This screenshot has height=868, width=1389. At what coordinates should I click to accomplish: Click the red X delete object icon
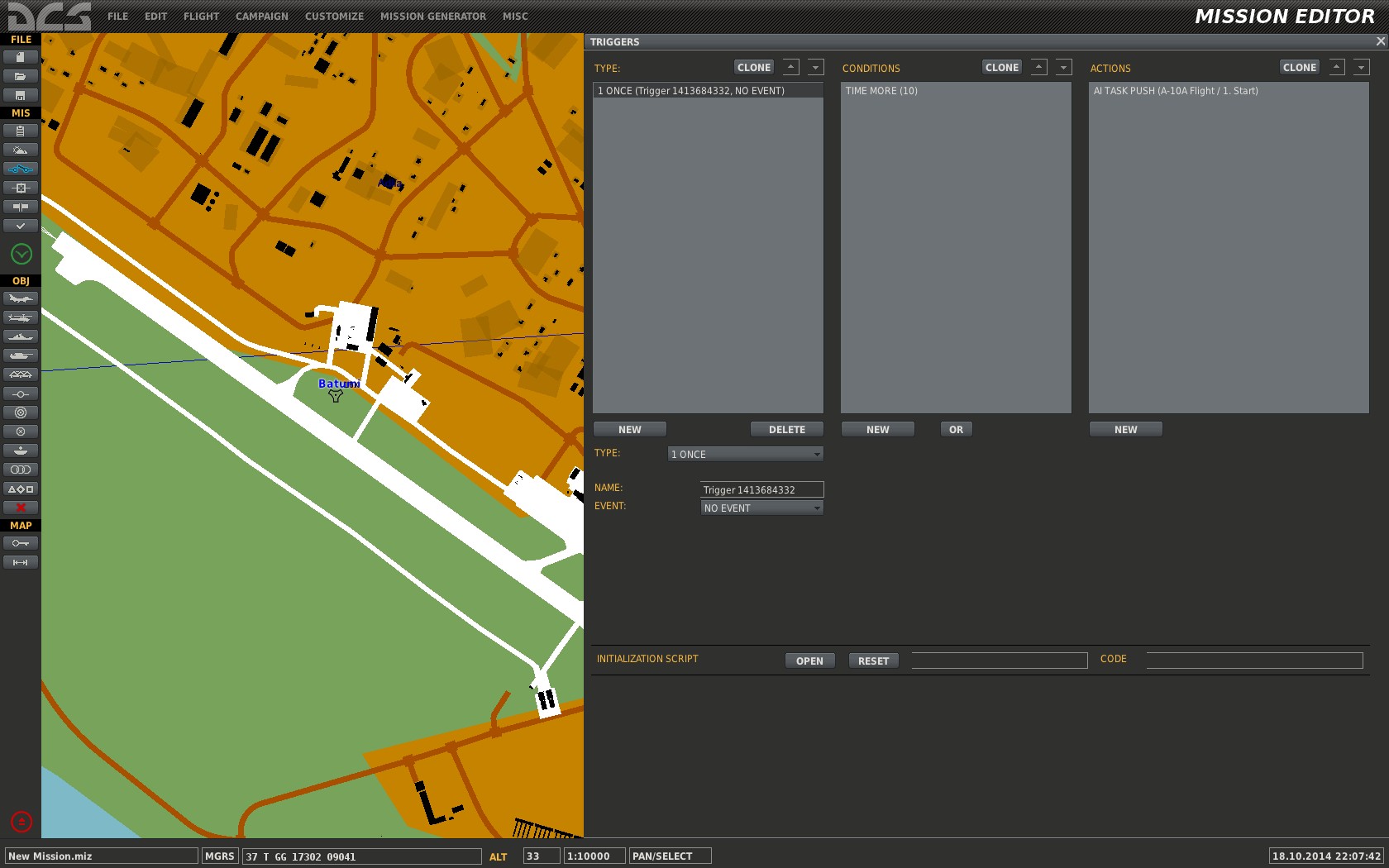[x=21, y=508]
